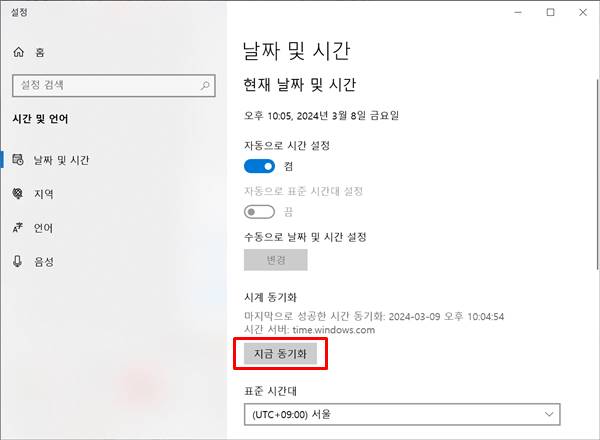Click the 지금 동기화 button

[x=280, y=354]
